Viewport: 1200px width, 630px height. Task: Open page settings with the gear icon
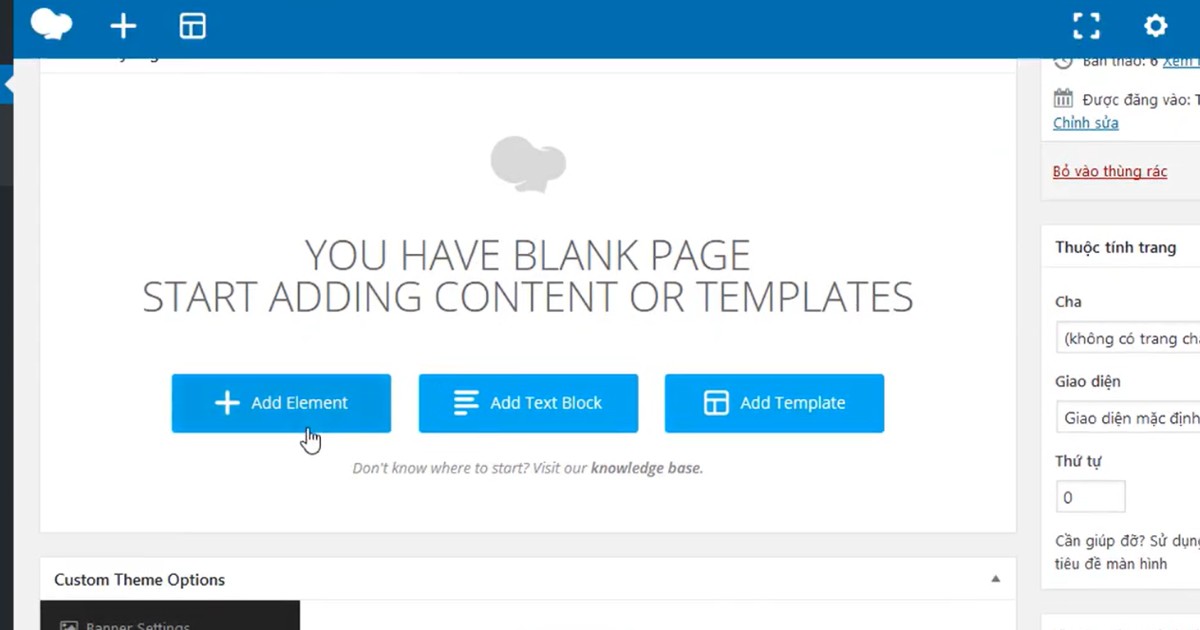1155,26
